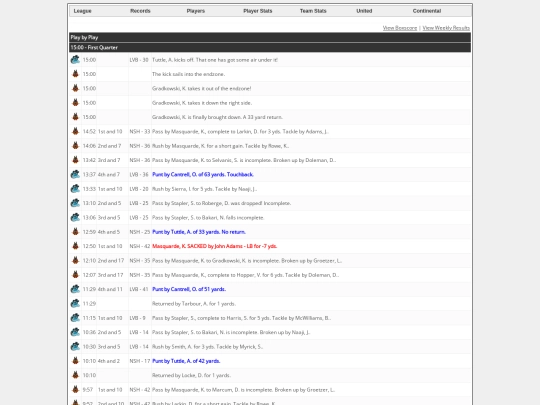Screen dimensions: 540x405
Task: Click the 'Play by Play' header bar
Action: (270, 37)
